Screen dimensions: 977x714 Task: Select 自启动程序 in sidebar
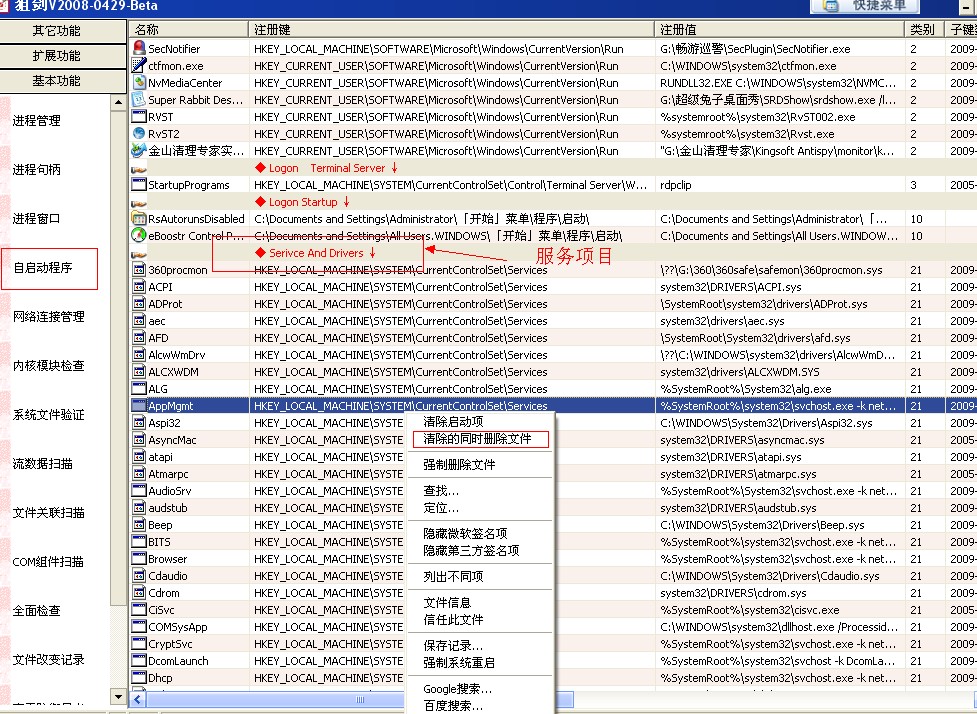(x=43, y=268)
